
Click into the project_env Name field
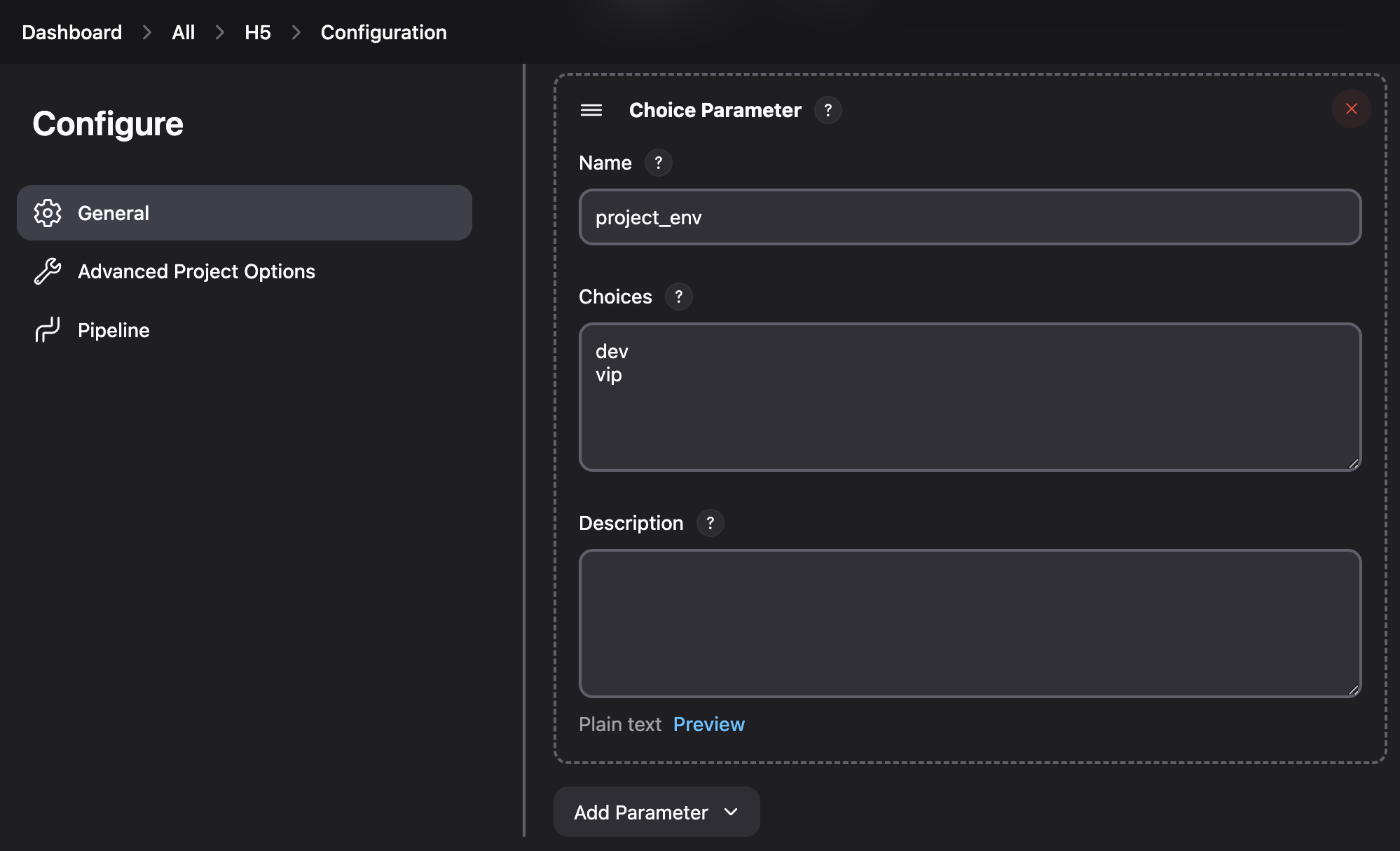pyautogui.click(x=970, y=217)
